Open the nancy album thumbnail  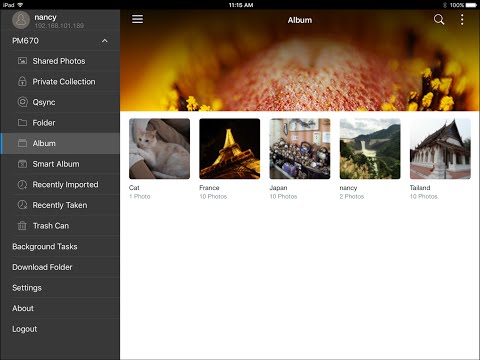(x=370, y=149)
